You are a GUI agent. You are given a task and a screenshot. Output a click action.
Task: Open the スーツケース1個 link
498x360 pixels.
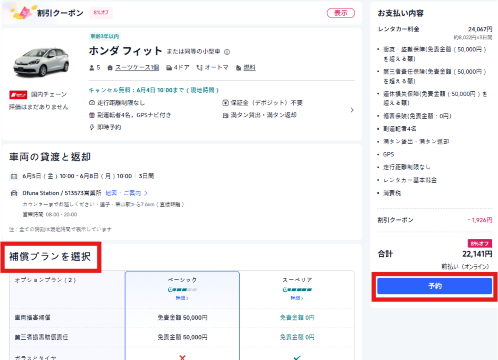(x=137, y=68)
